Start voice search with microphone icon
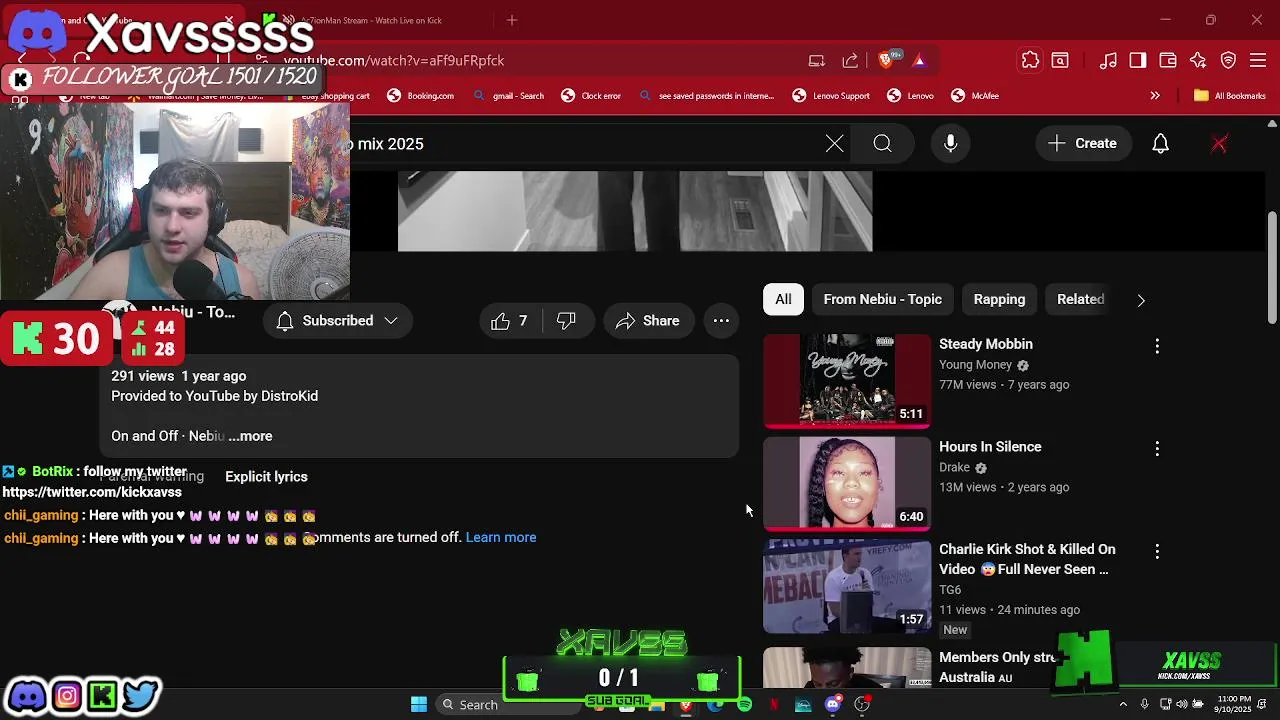The image size is (1280, 720). tap(951, 144)
